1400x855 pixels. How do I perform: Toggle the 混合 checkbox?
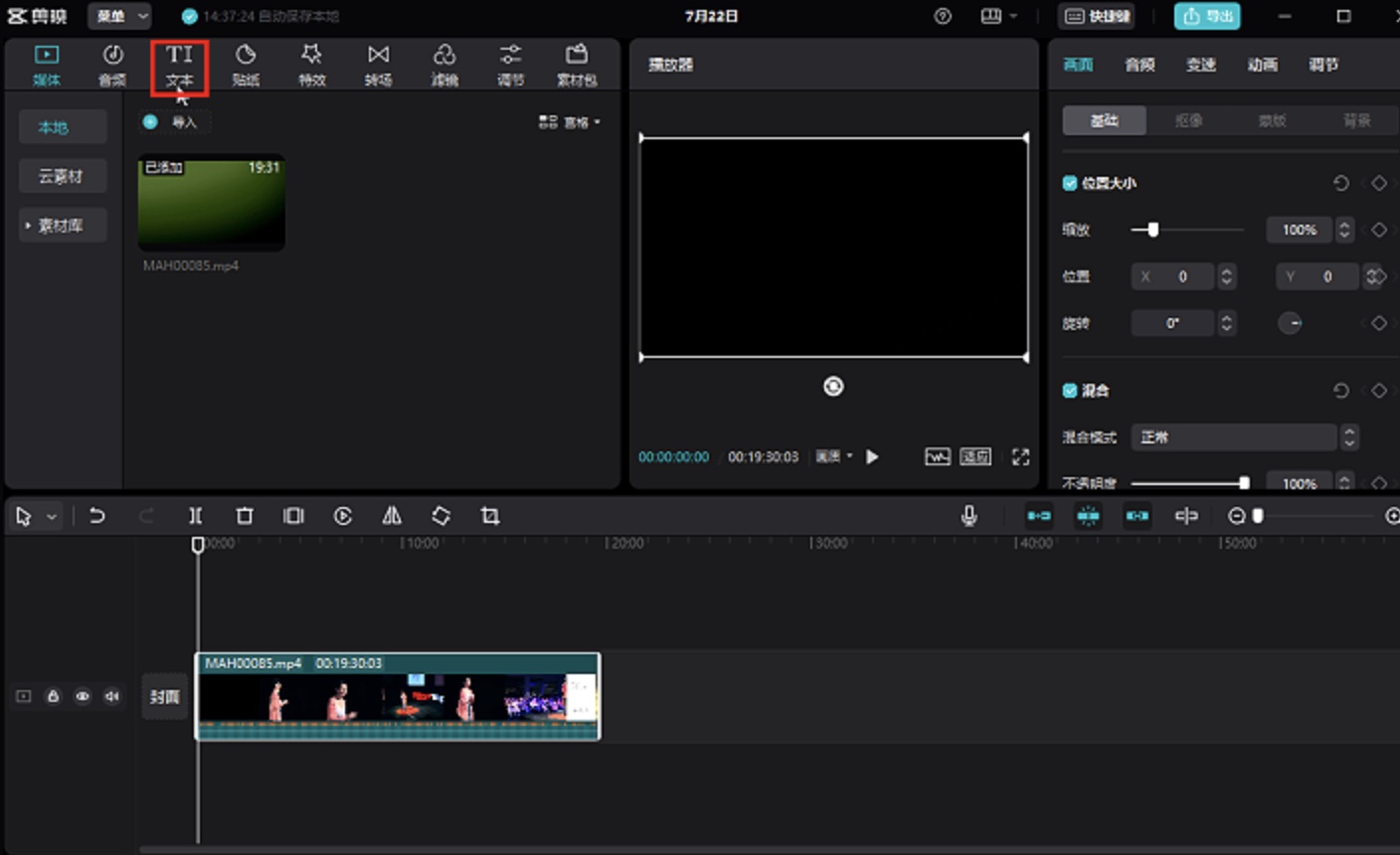coord(1070,391)
